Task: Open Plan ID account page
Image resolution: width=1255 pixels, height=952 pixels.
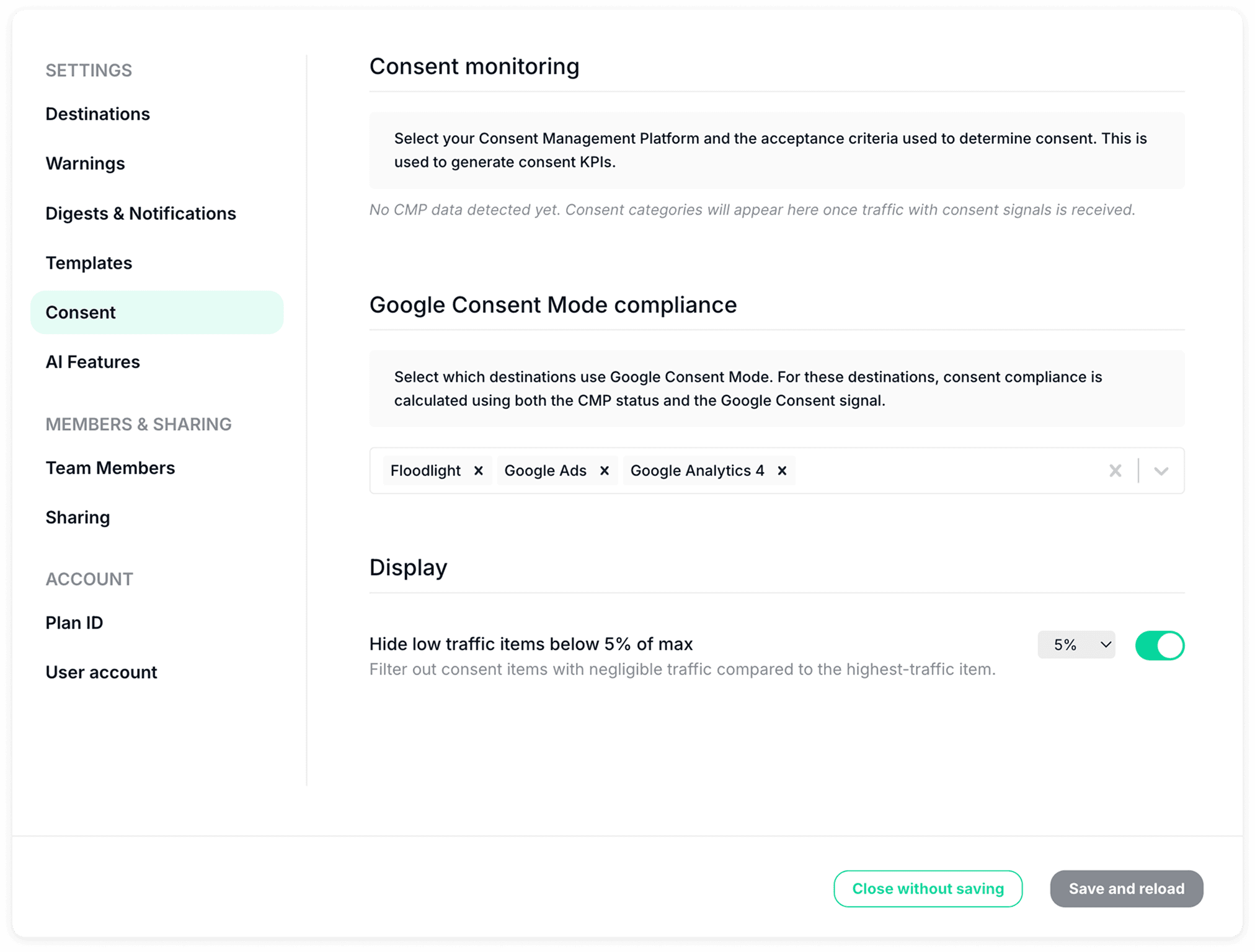Action: [74, 623]
